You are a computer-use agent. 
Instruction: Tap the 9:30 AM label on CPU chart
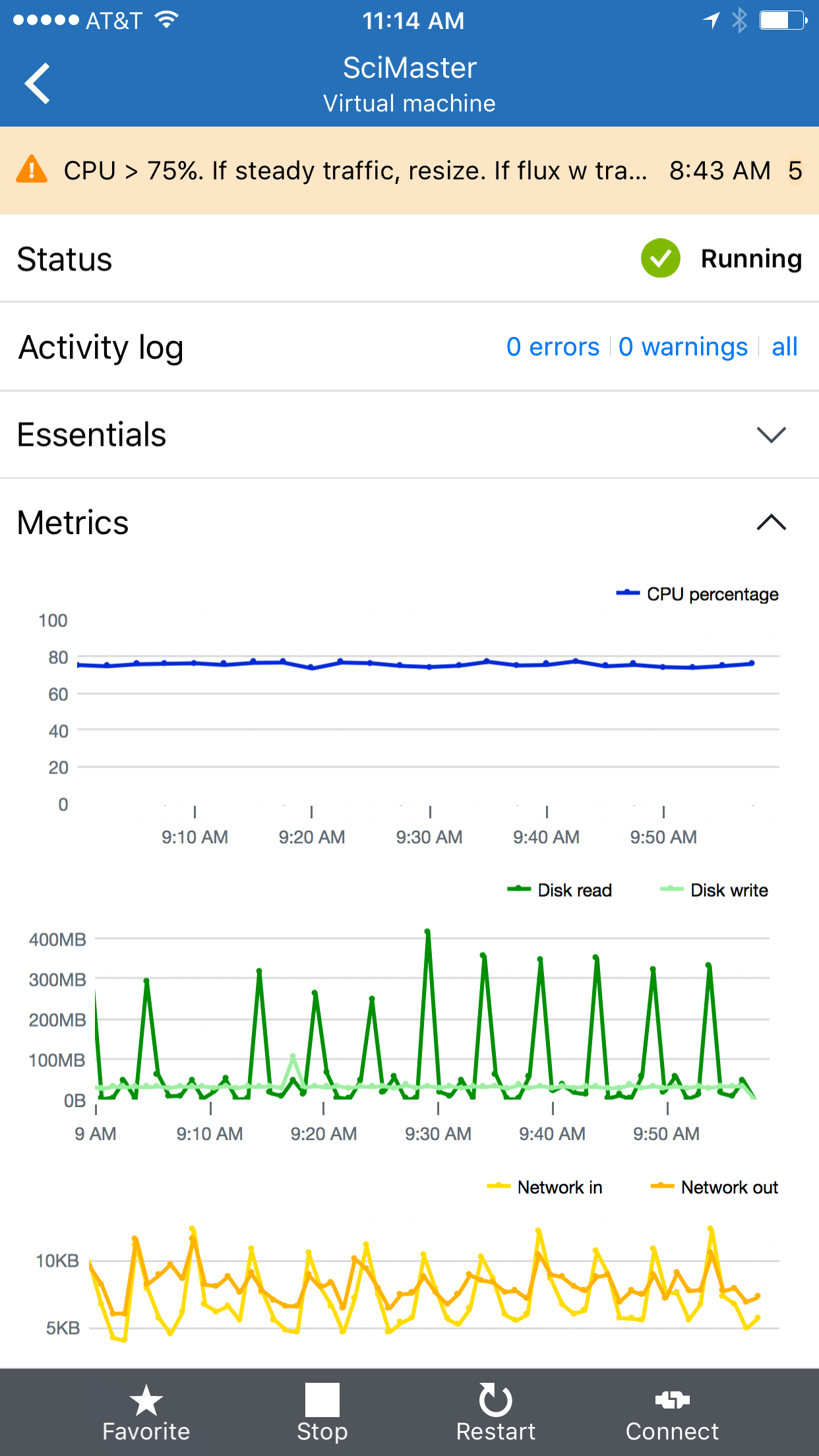point(429,837)
